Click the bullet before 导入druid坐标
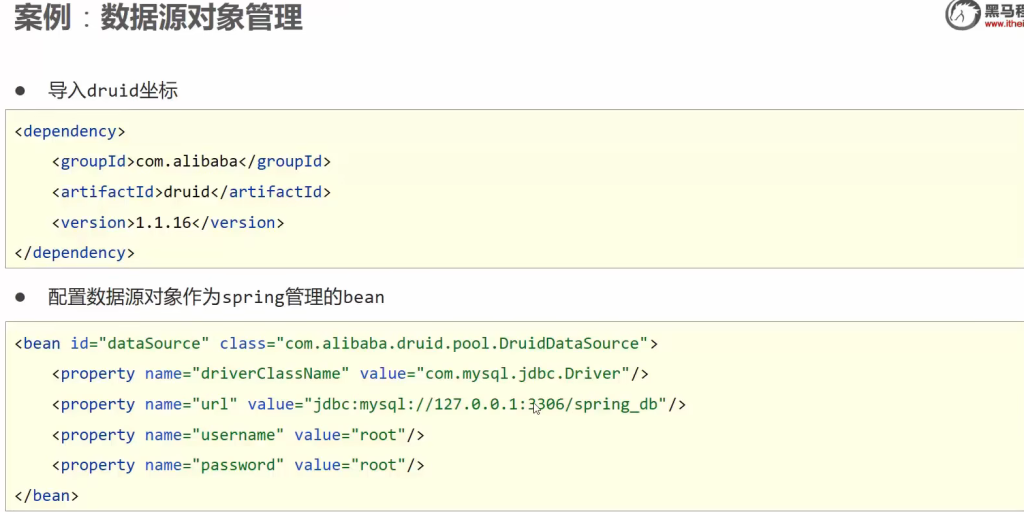Screen dimensions: 1024x512 pos(20,90)
